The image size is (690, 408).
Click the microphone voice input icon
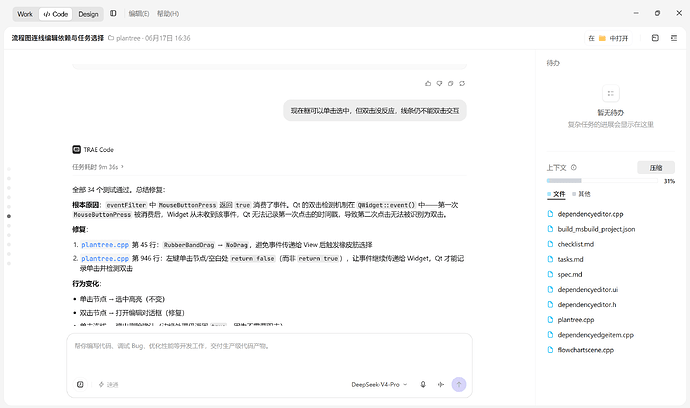(423, 385)
